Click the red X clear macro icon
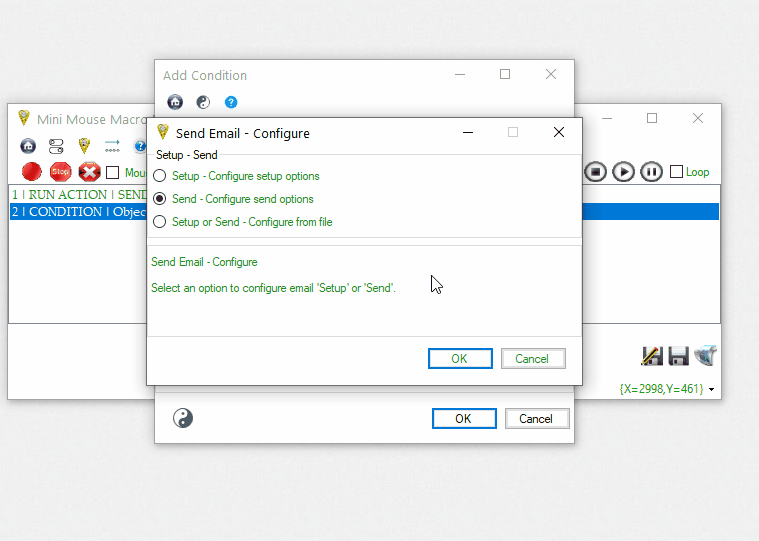 pos(89,172)
